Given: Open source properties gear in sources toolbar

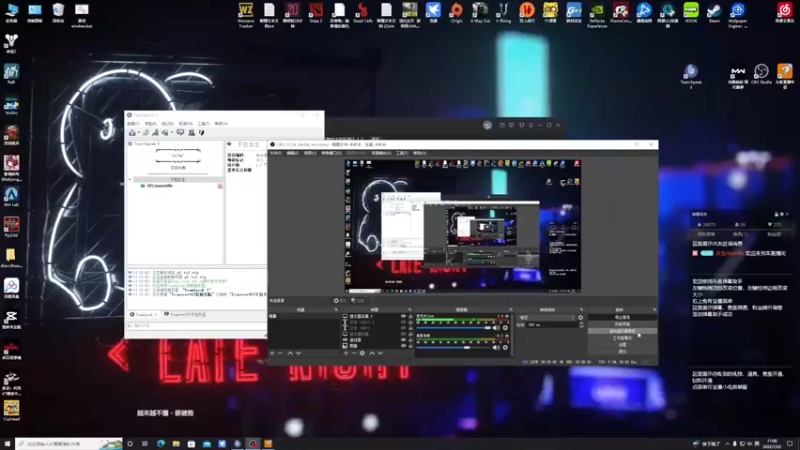Looking at the screenshot, I should point(362,353).
